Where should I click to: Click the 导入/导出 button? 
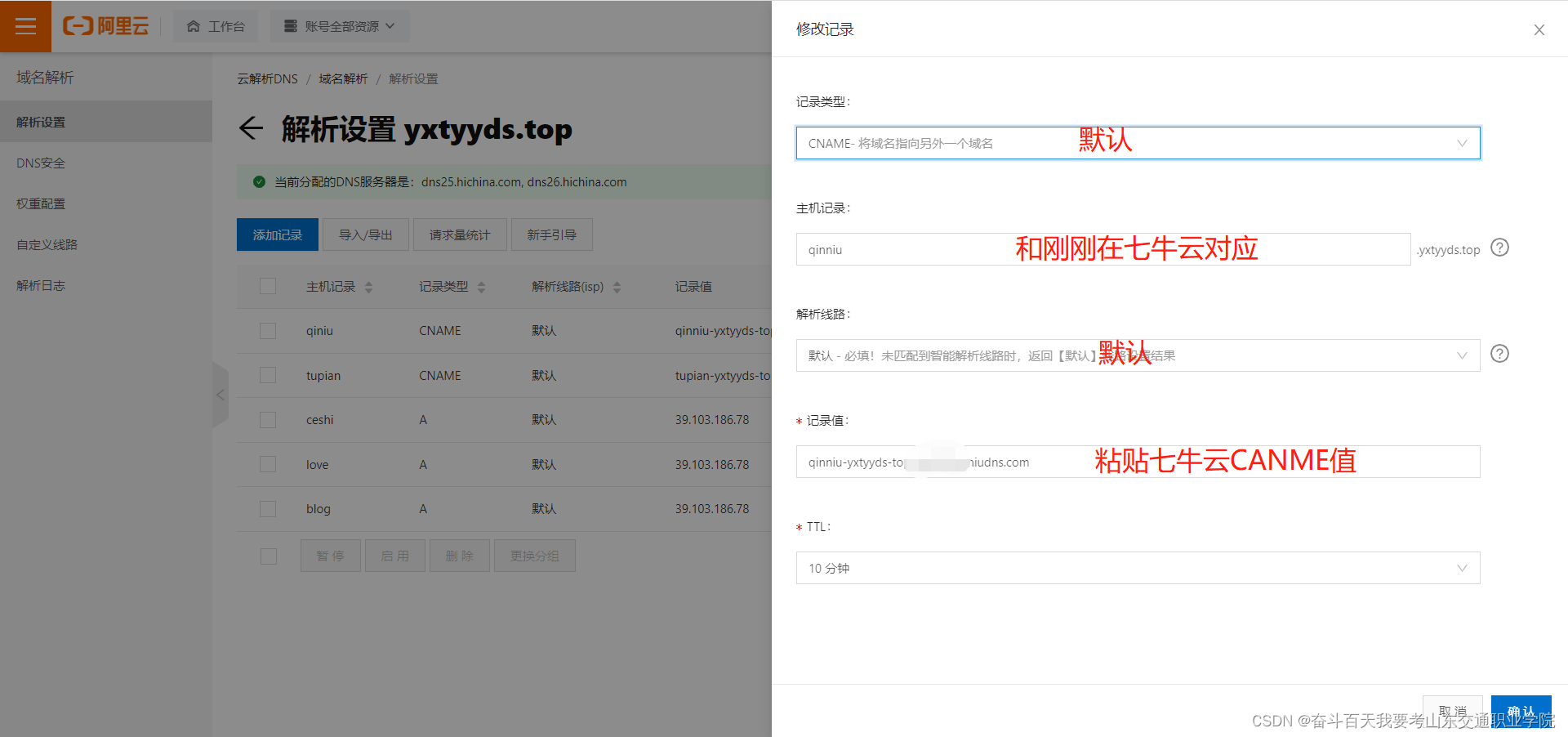(x=366, y=234)
